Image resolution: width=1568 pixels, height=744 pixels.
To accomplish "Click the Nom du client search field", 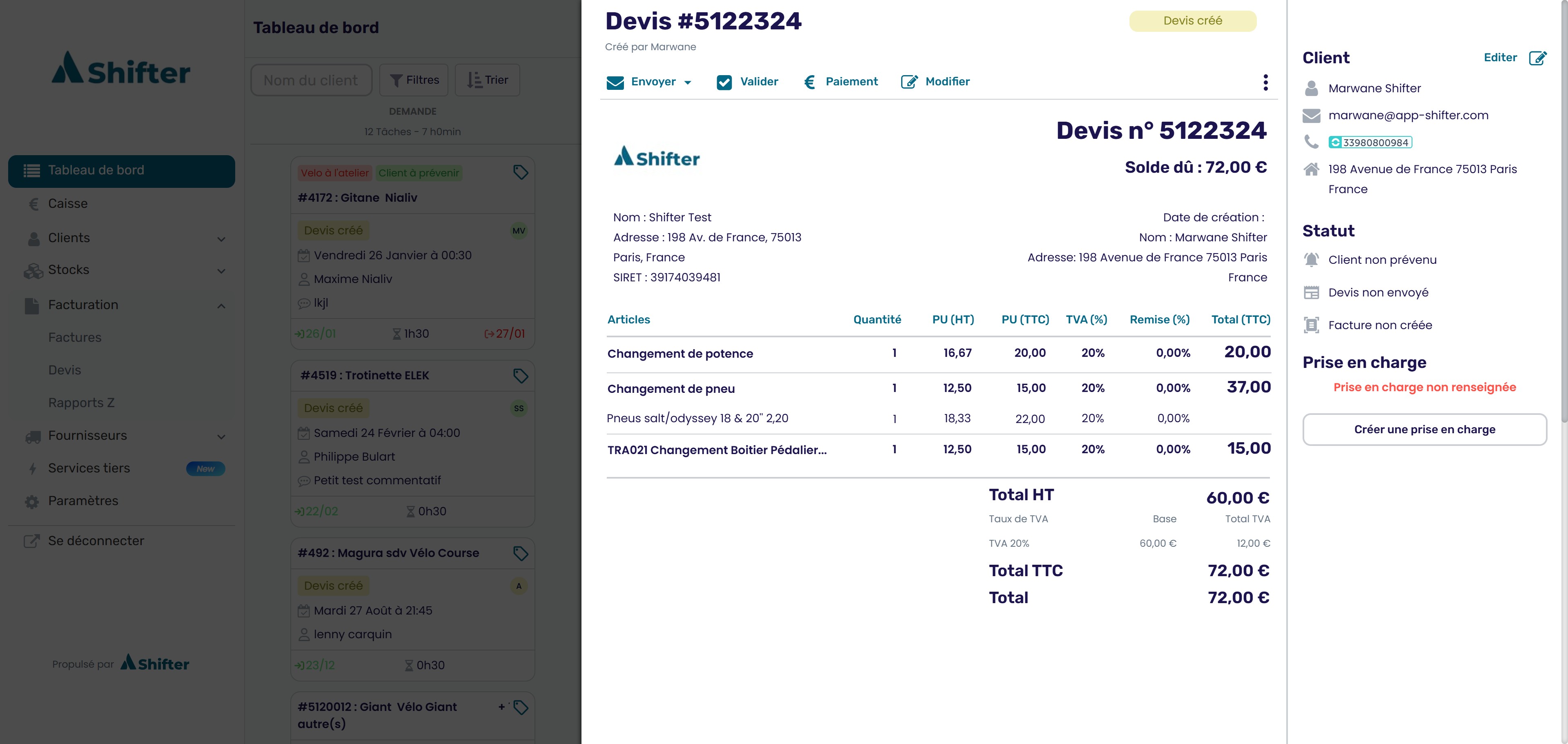I will pyautogui.click(x=311, y=80).
